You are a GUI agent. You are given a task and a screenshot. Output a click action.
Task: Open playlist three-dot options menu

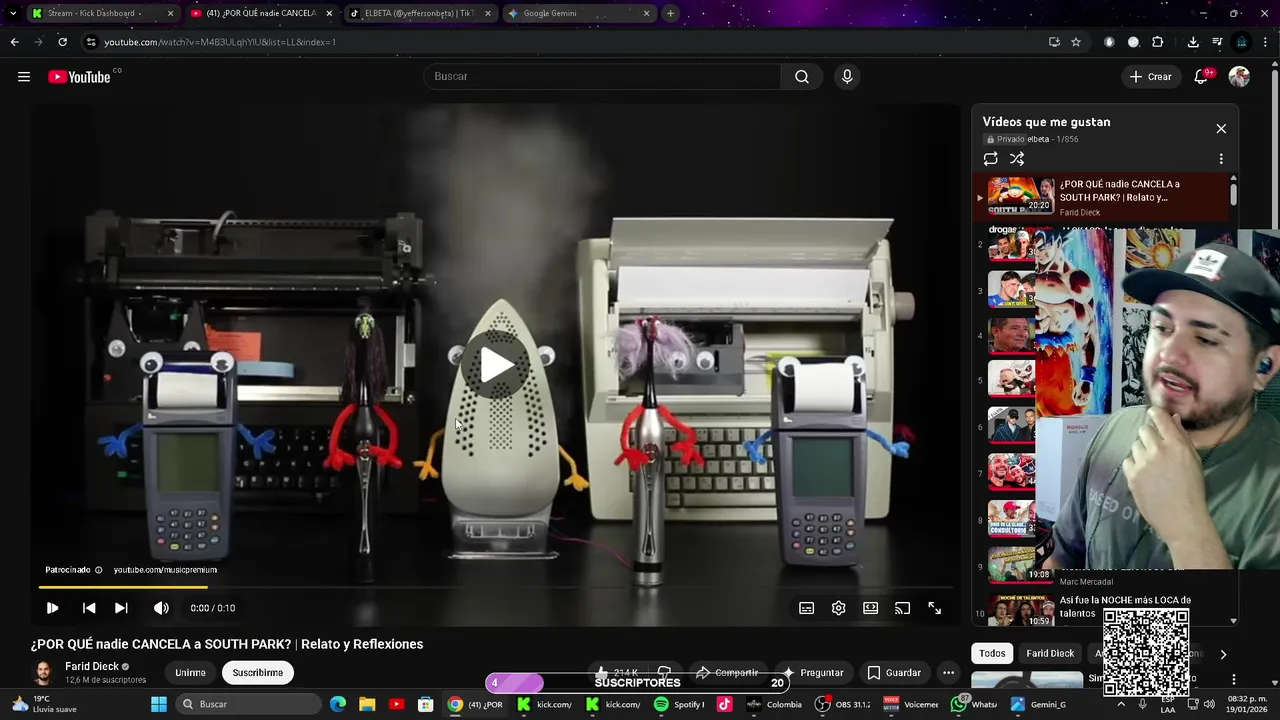[1221, 159]
